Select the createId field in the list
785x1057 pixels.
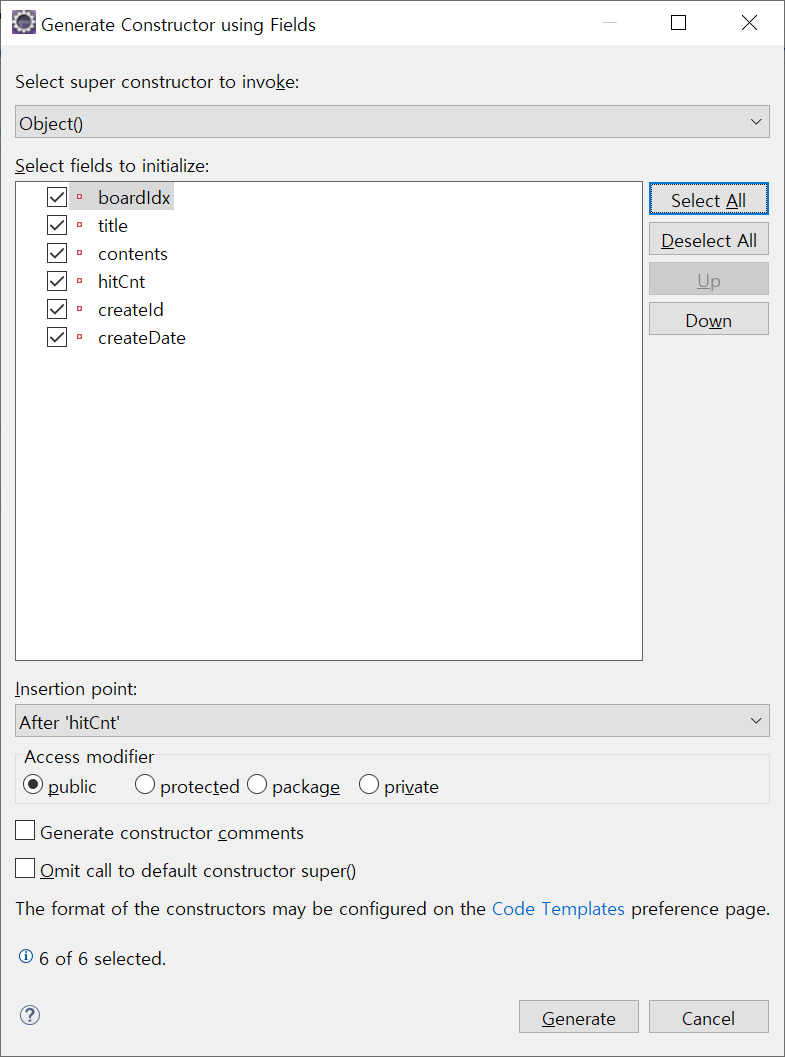coord(131,309)
